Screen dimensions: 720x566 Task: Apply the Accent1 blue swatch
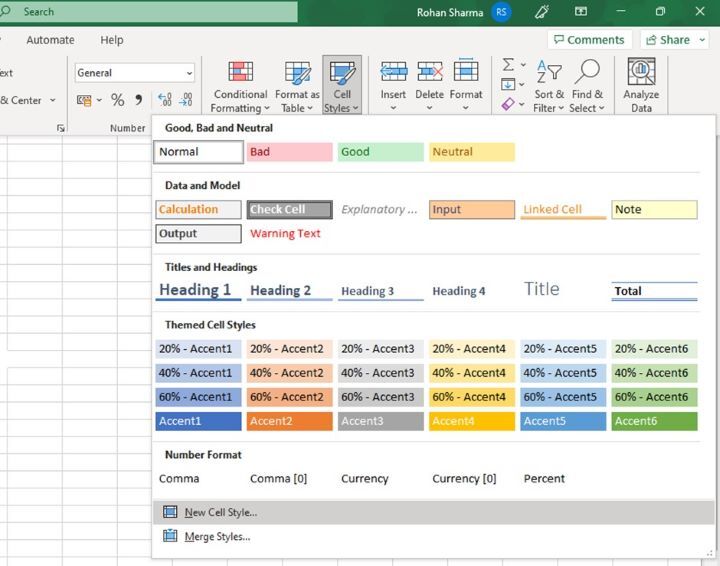coord(198,421)
